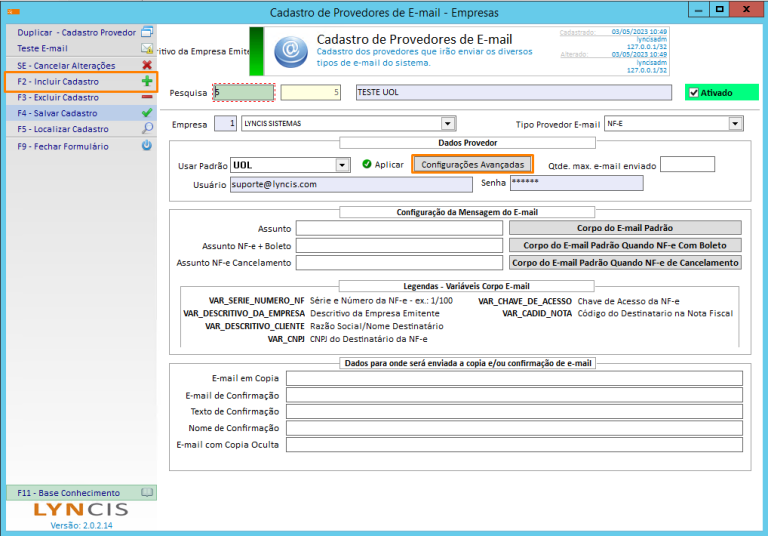Choose F9 - Fechar Formulário
This screenshot has height=536, width=768.
(x=82, y=146)
